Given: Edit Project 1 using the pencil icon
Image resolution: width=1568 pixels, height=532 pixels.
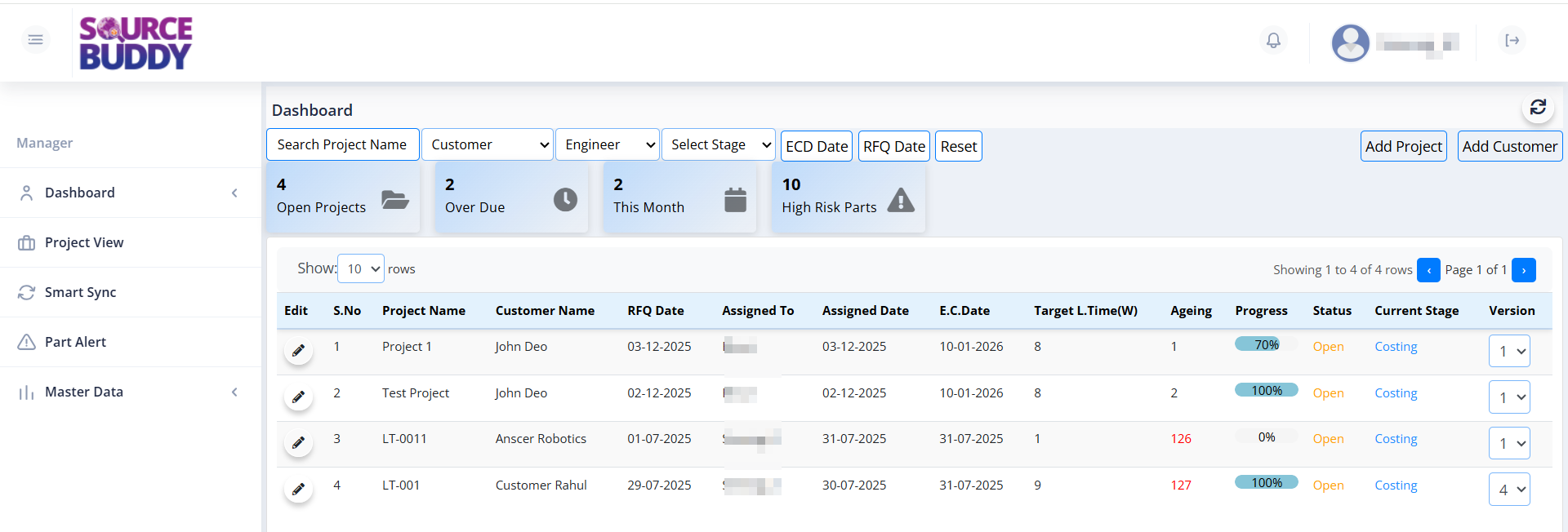Looking at the screenshot, I should (x=298, y=351).
